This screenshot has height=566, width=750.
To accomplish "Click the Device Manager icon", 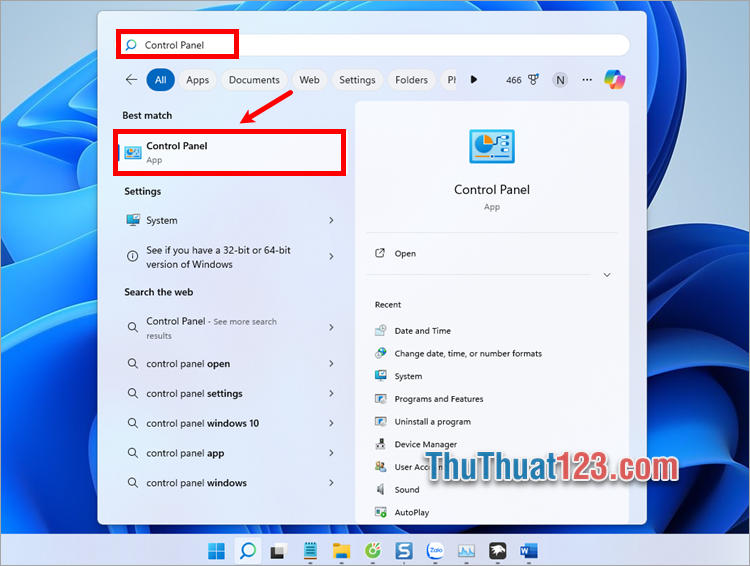I will [x=381, y=444].
